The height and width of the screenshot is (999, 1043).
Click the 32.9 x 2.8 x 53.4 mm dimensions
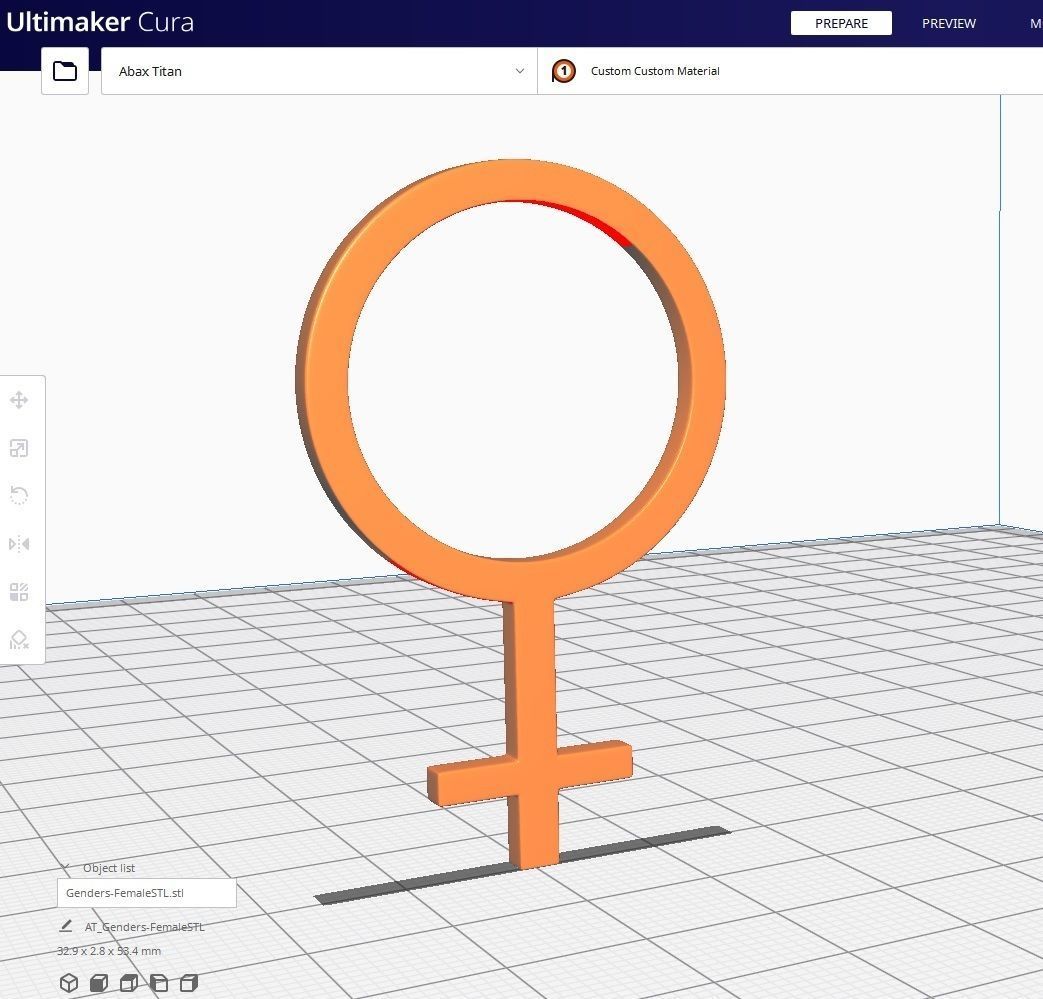109,951
